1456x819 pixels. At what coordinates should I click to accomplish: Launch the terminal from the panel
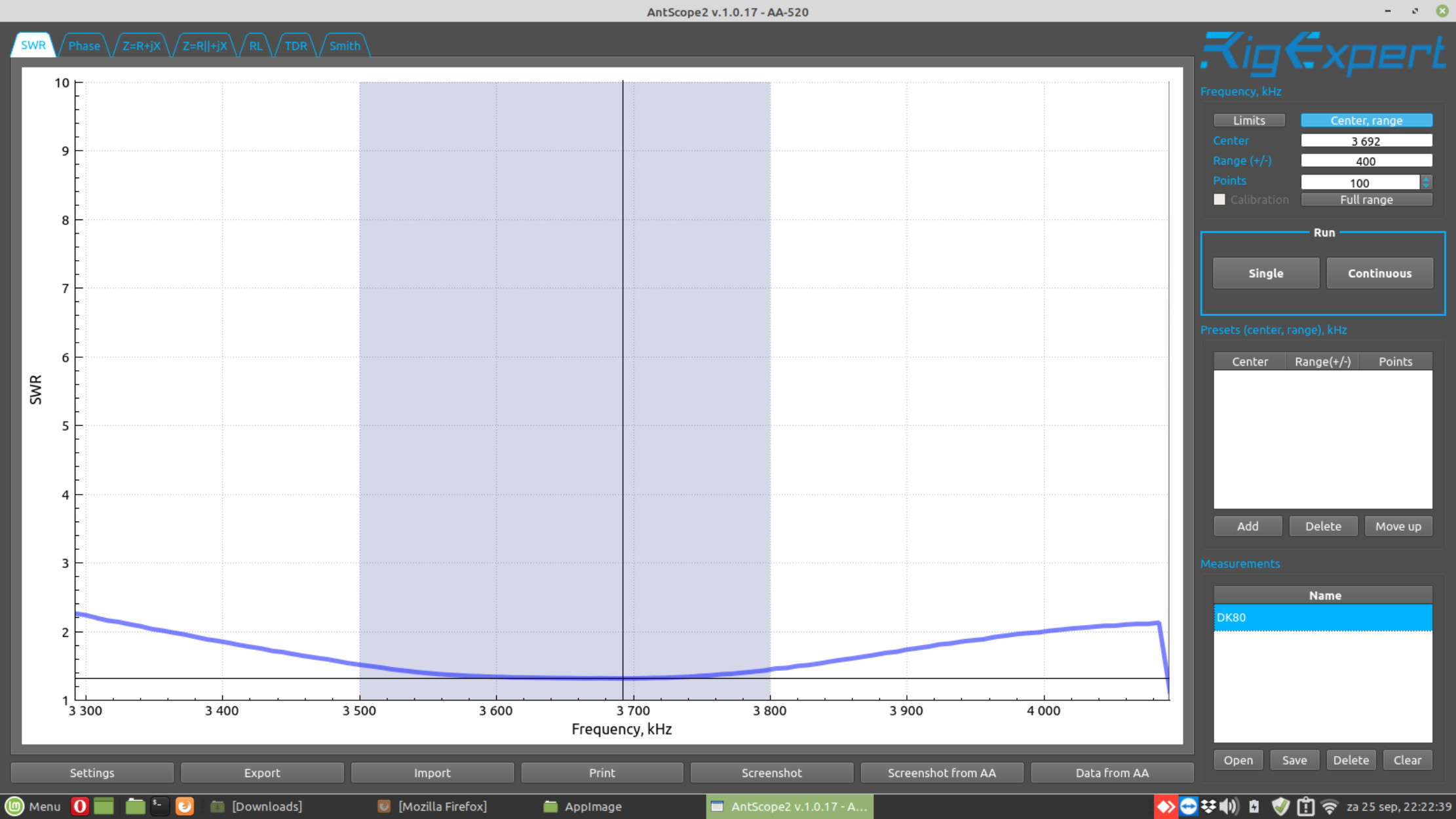159,806
